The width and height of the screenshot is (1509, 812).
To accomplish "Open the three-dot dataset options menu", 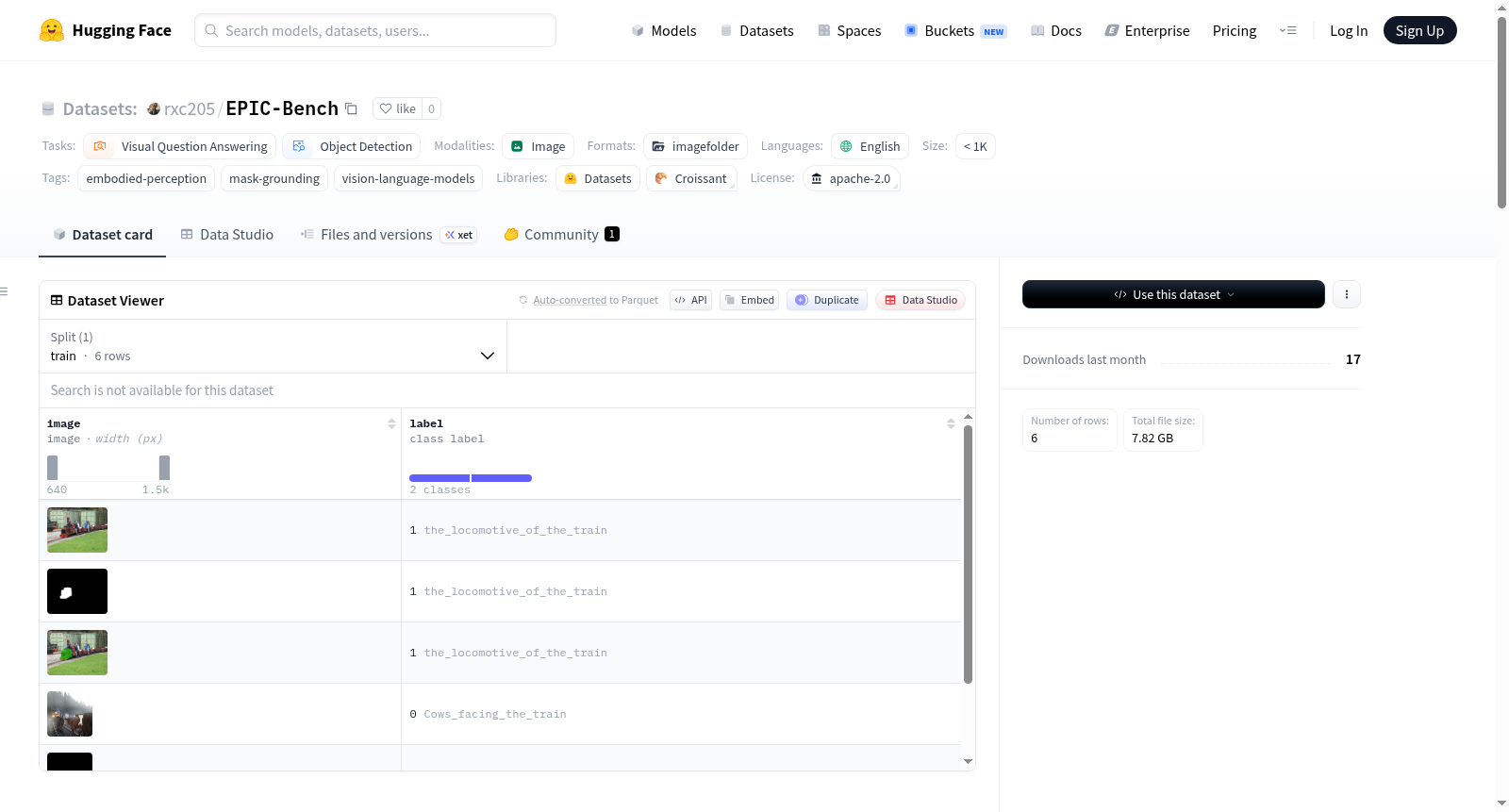I will coord(1347,294).
